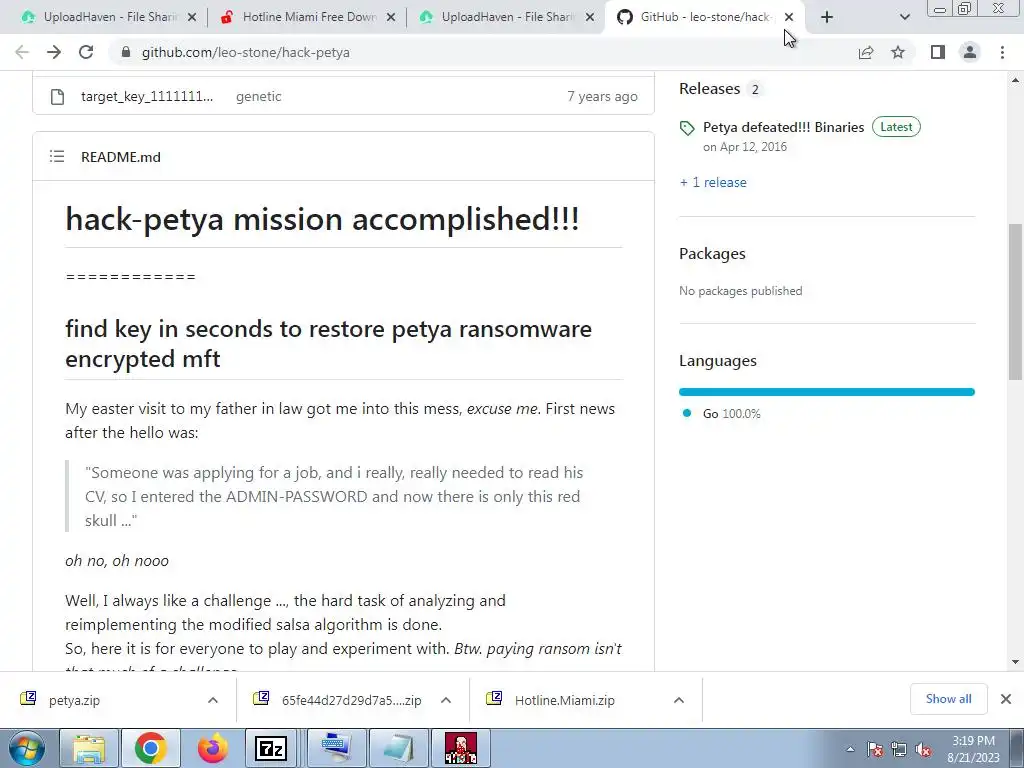Screen dimensions: 1024x768
Task: Click the blue Go language bar
Action: pyautogui.click(x=827, y=392)
